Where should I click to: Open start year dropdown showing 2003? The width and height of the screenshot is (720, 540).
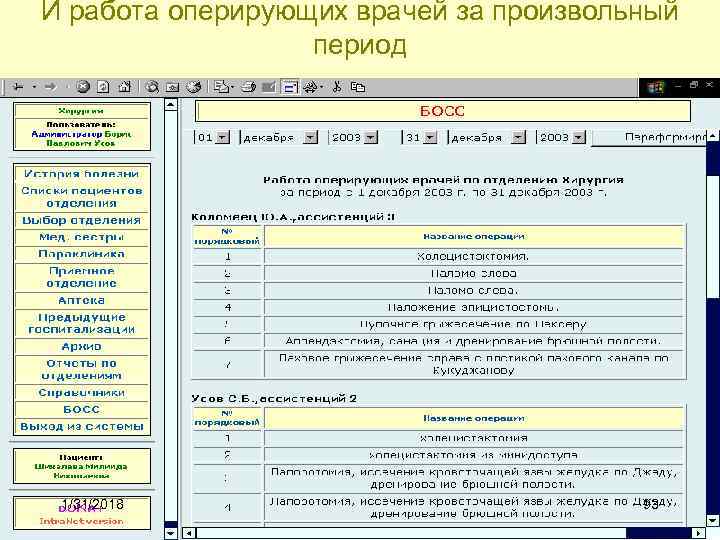(371, 137)
